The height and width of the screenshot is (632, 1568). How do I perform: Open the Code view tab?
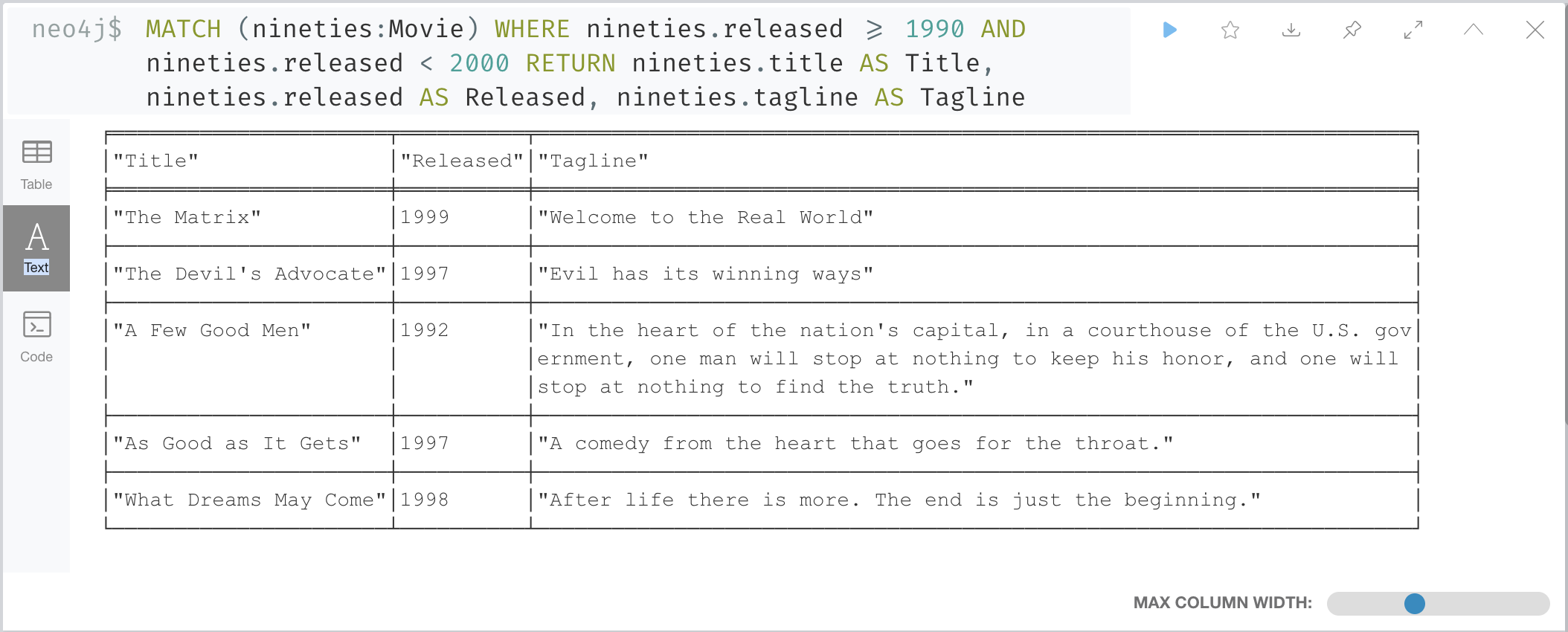tap(36, 336)
